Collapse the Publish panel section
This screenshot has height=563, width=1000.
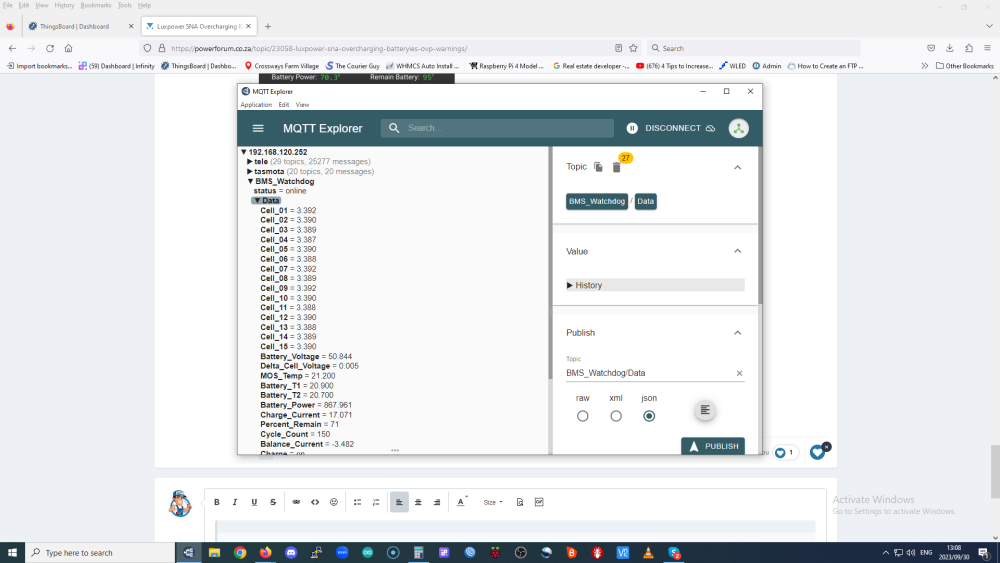coord(737,333)
